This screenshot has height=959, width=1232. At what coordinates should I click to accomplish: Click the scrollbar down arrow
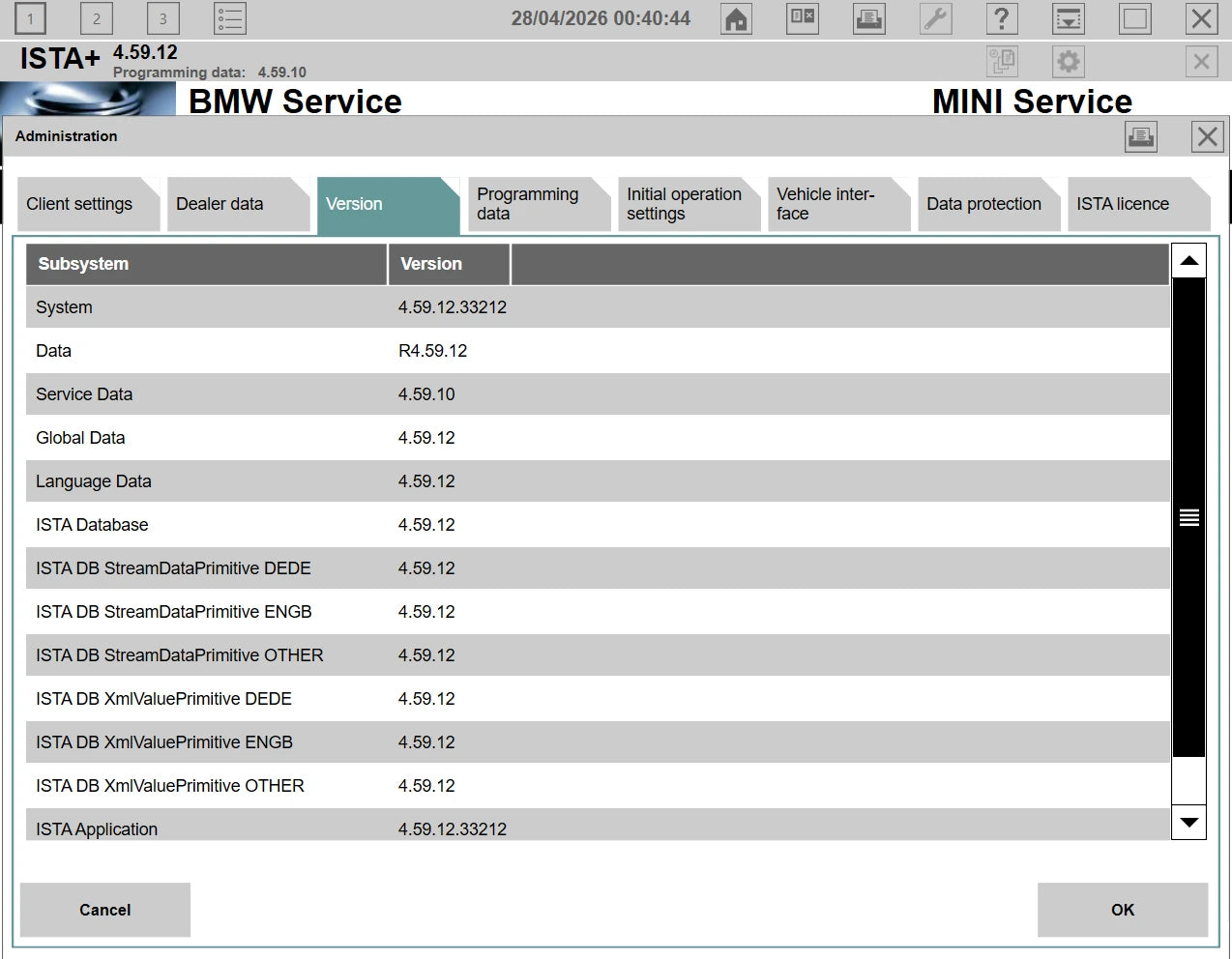pos(1188,822)
